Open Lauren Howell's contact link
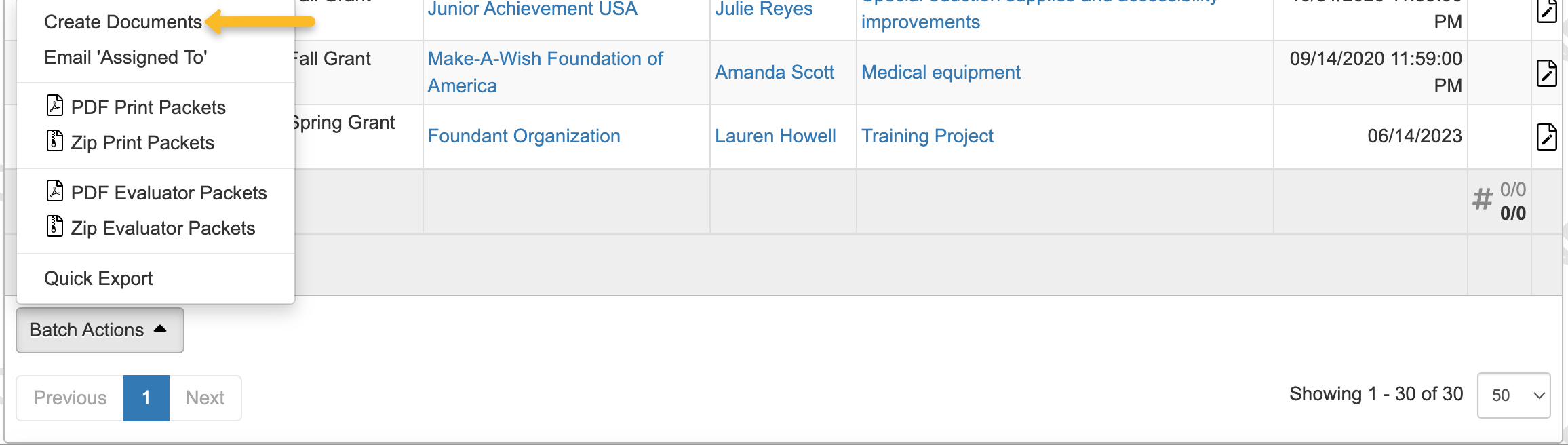This screenshot has height=445, width=1568. coord(775,136)
